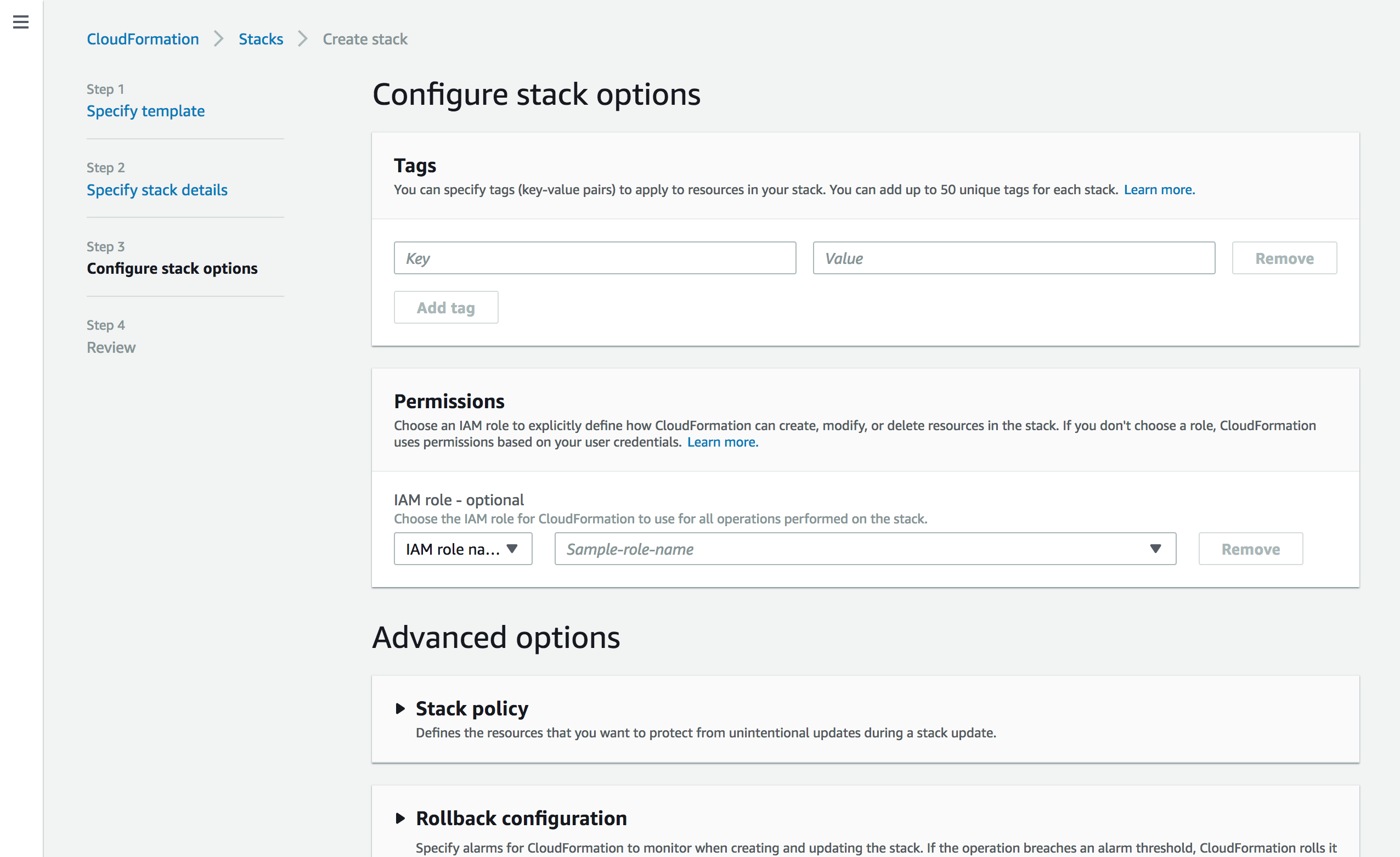The height and width of the screenshot is (857, 1400).
Task: Click the Stack policy disclosure triangle
Action: point(400,708)
